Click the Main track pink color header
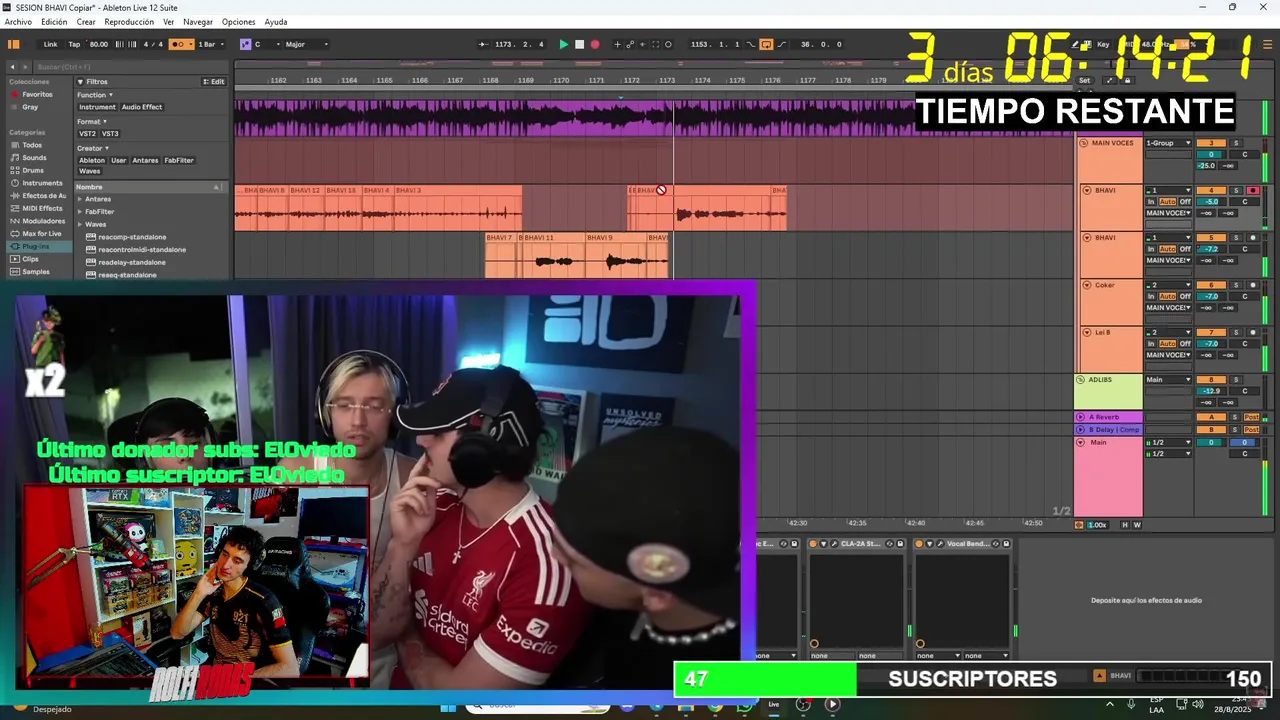1280x720 pixels. tap(1108, 477)
